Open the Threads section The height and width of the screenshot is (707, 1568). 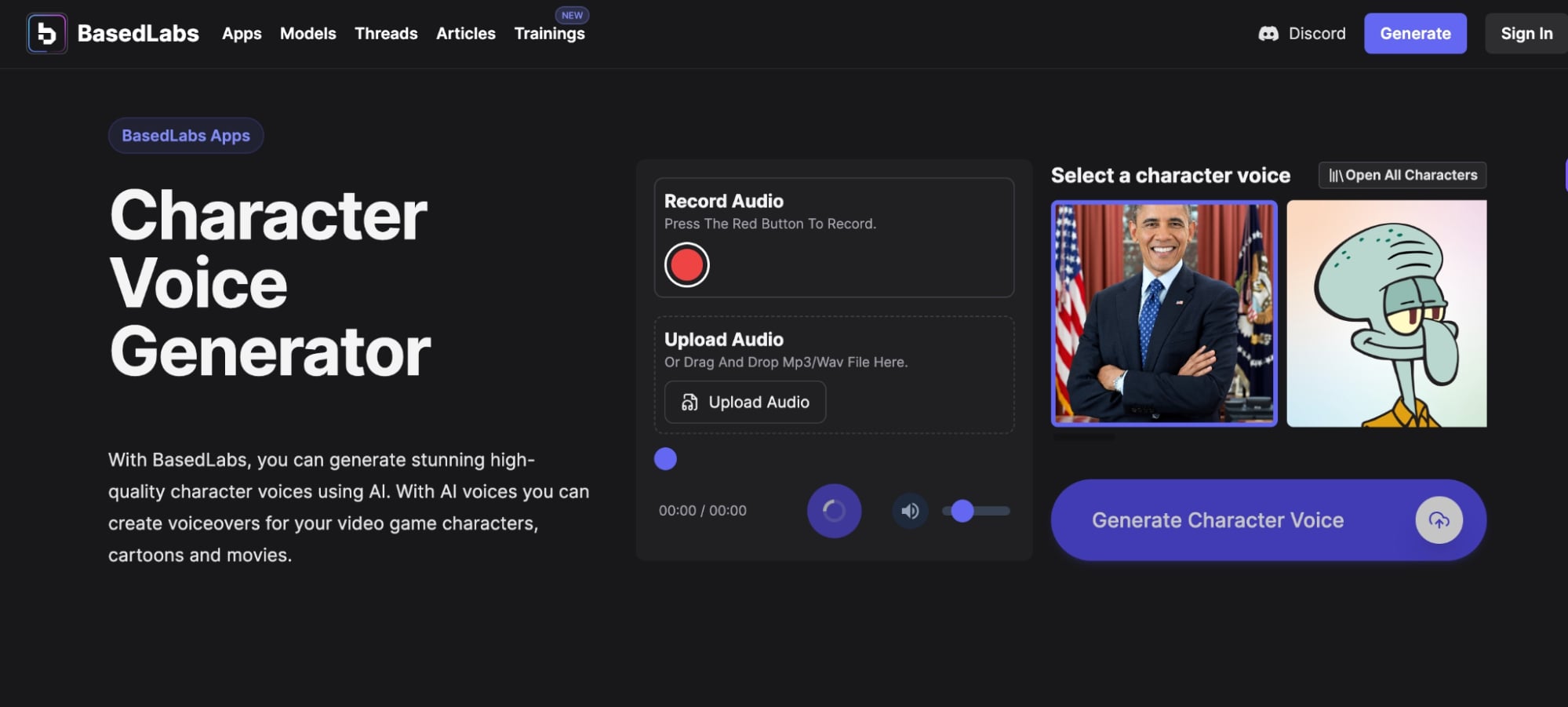[x=386, y=34]
